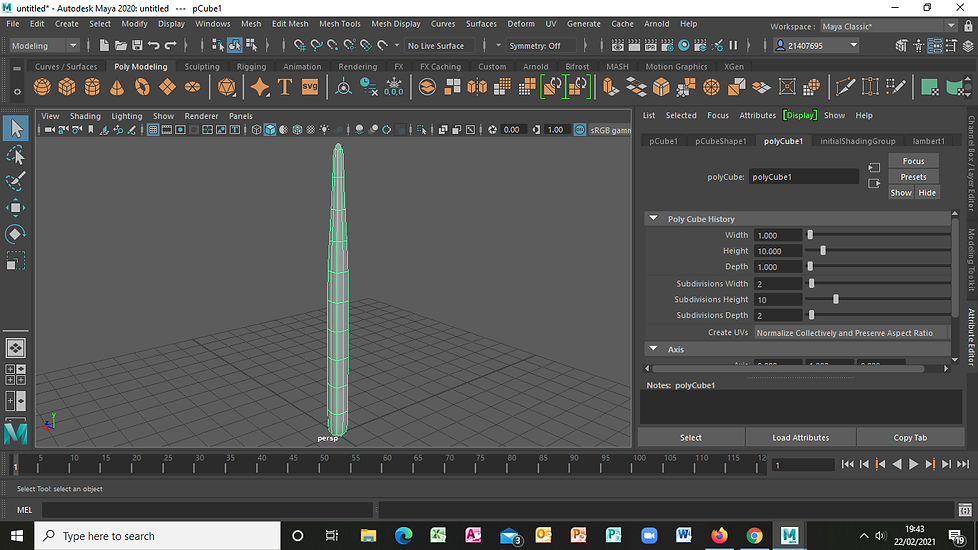The height and width of the screenshot is (550, 978).
Task: Toggle use all lights in viewport
Action: click(x=324, y=130)
